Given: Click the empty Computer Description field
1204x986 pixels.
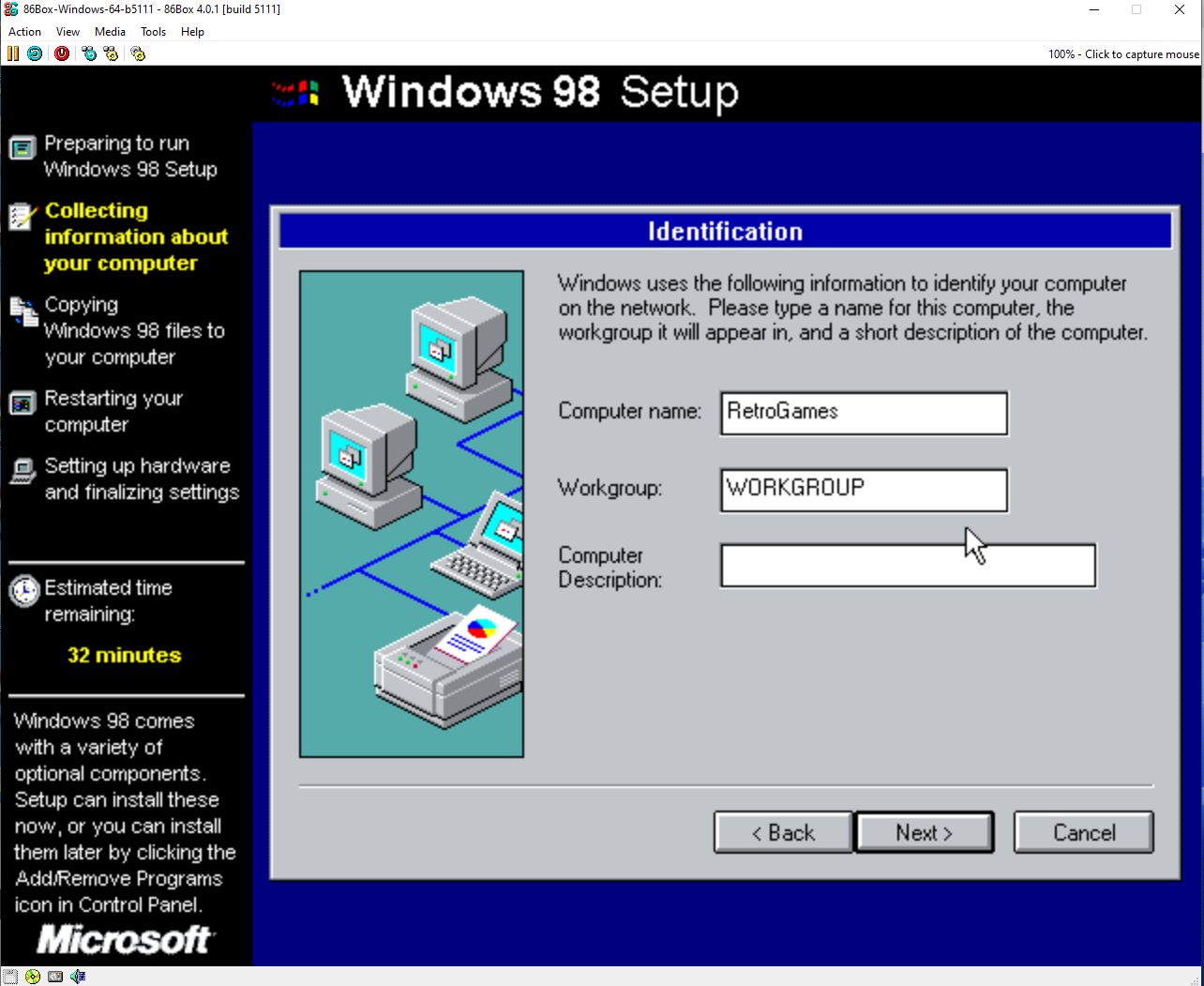Looking at the screenshot, I should (908, 566).
